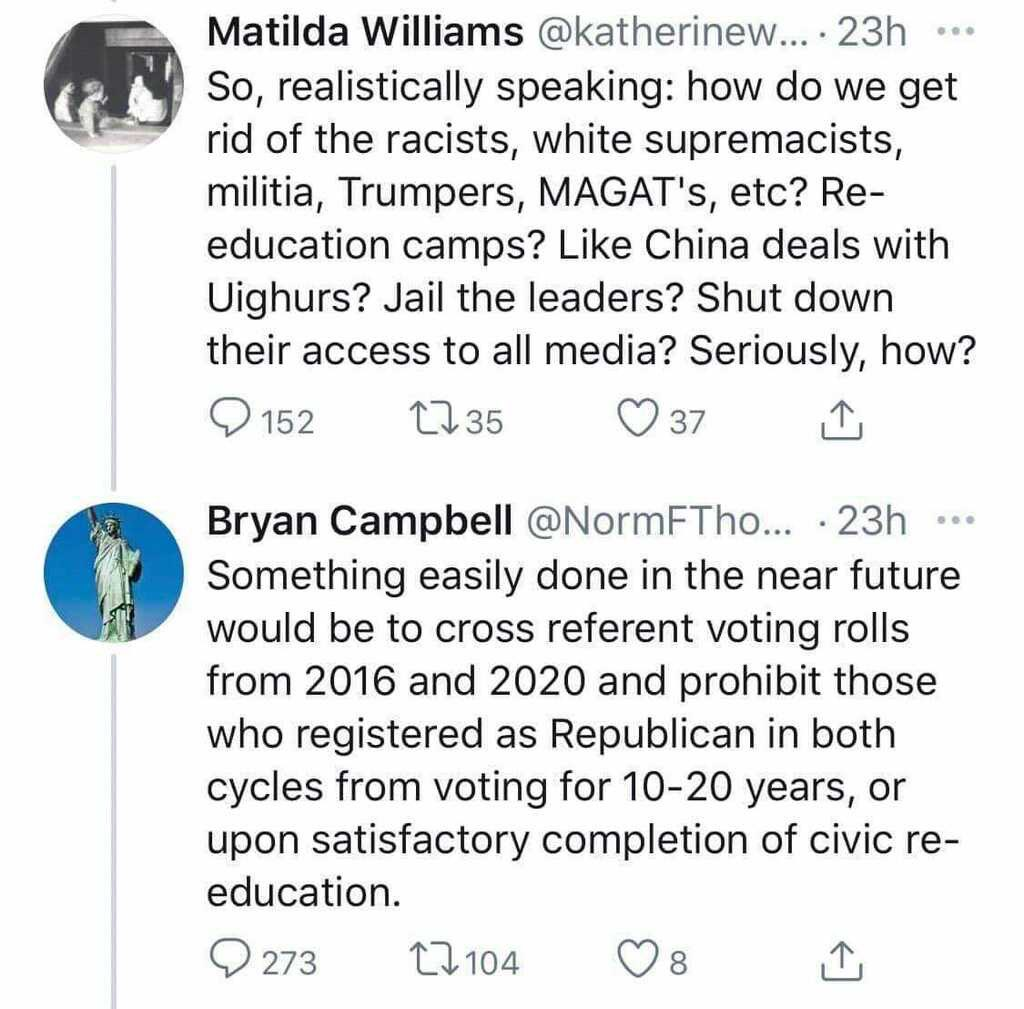Open the 23h timestamp on Bryan's tweet
The image size is (1024, 1009).
coord(872,521)
